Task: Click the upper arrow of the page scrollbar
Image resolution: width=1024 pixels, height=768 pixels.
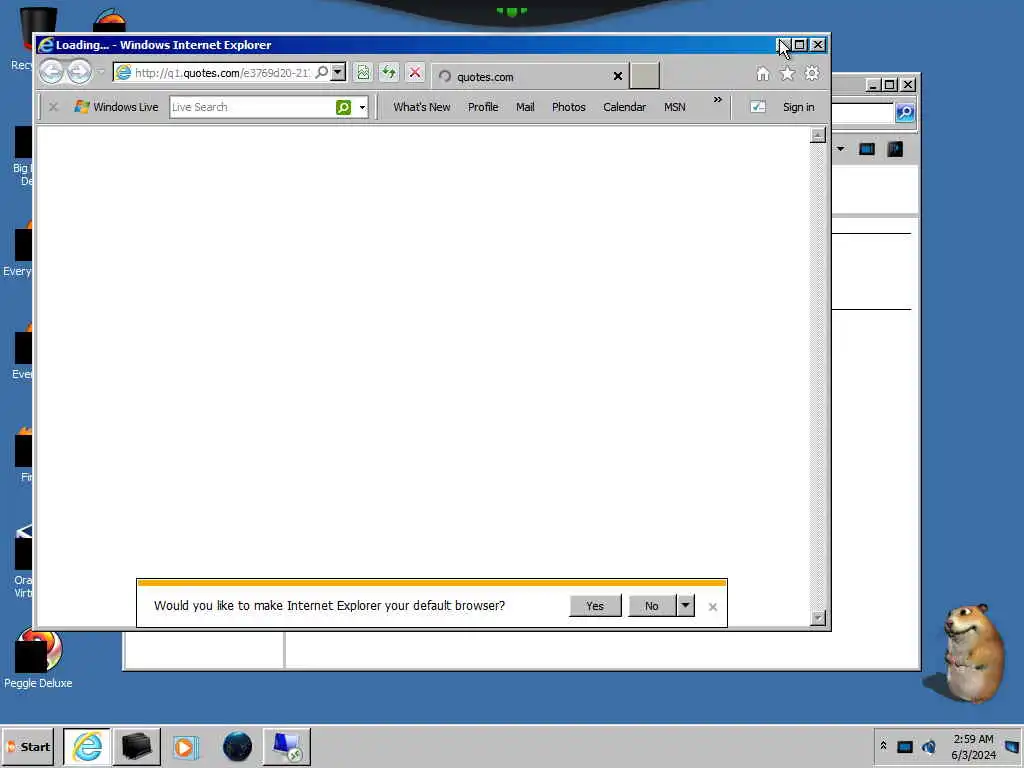Action: click(818, 135)
